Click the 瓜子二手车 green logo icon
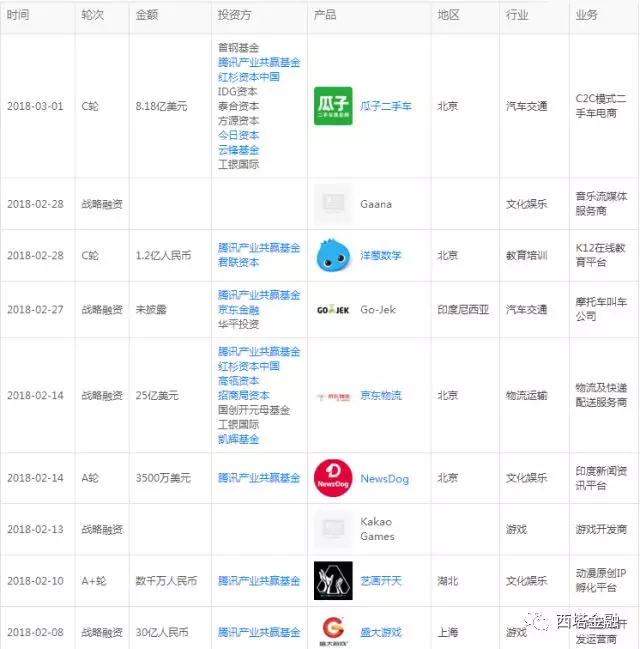640x649 pixels. click(x=333, y=106)
